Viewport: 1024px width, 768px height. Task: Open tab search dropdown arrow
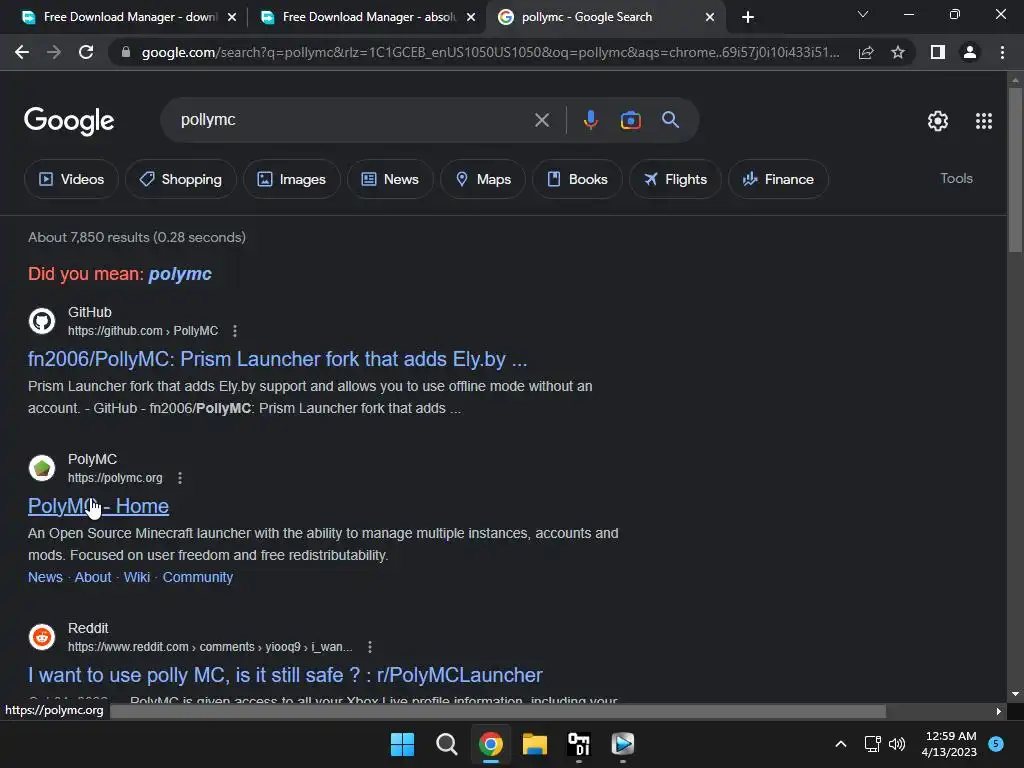[863, 14]
